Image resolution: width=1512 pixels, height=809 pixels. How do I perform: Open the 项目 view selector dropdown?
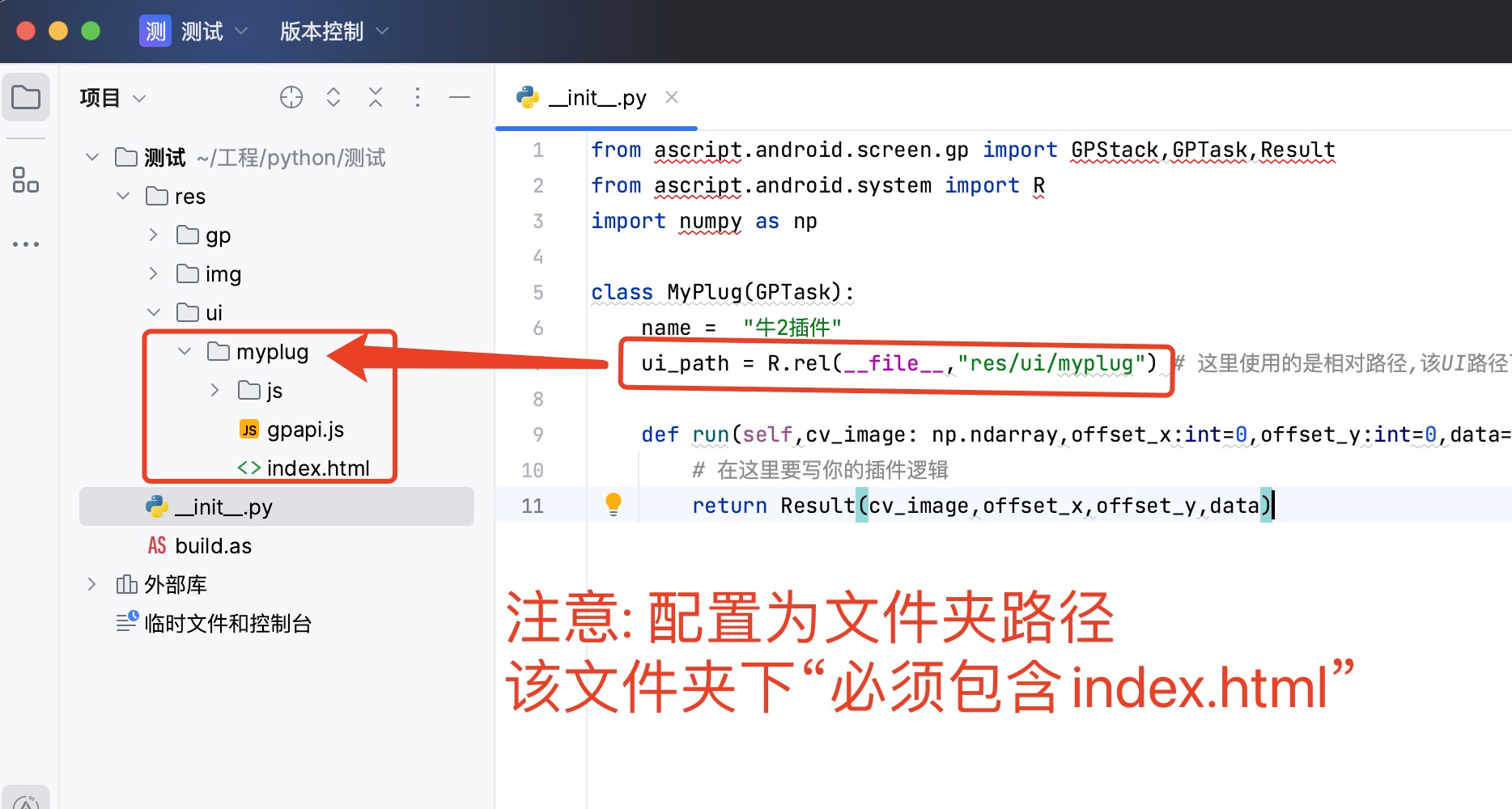tap(113, 98)
